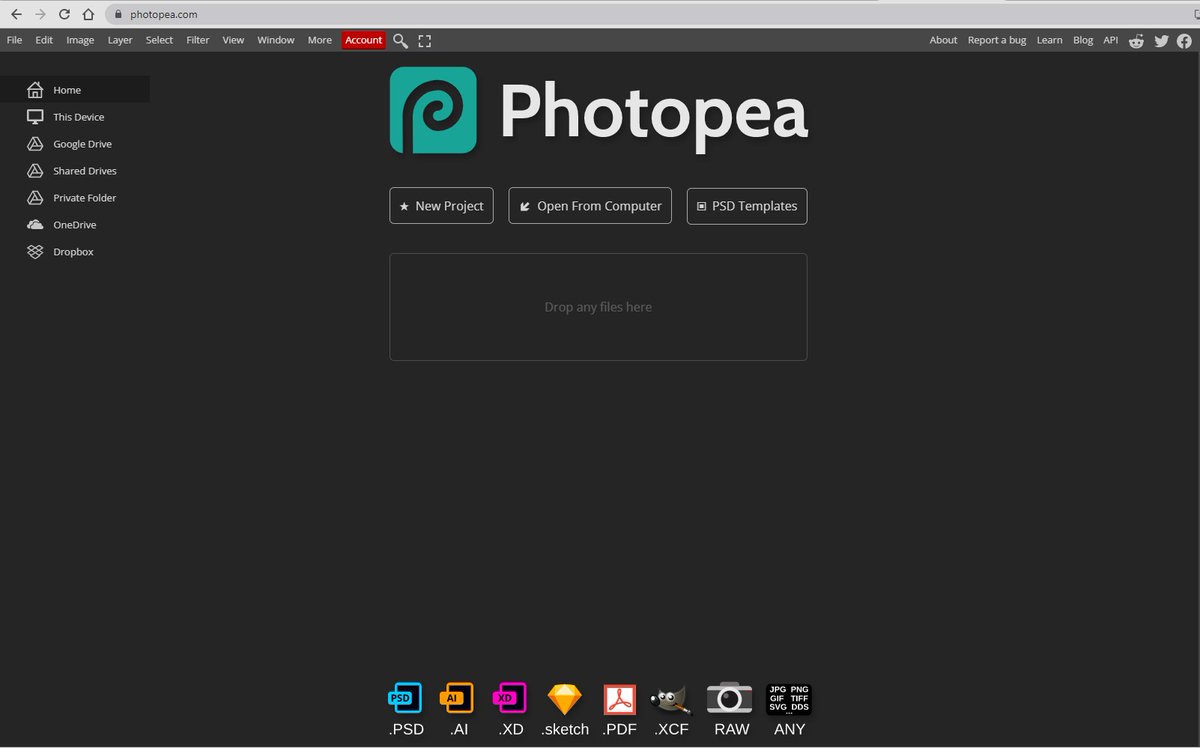Open the Filter menu

(198, 40)
